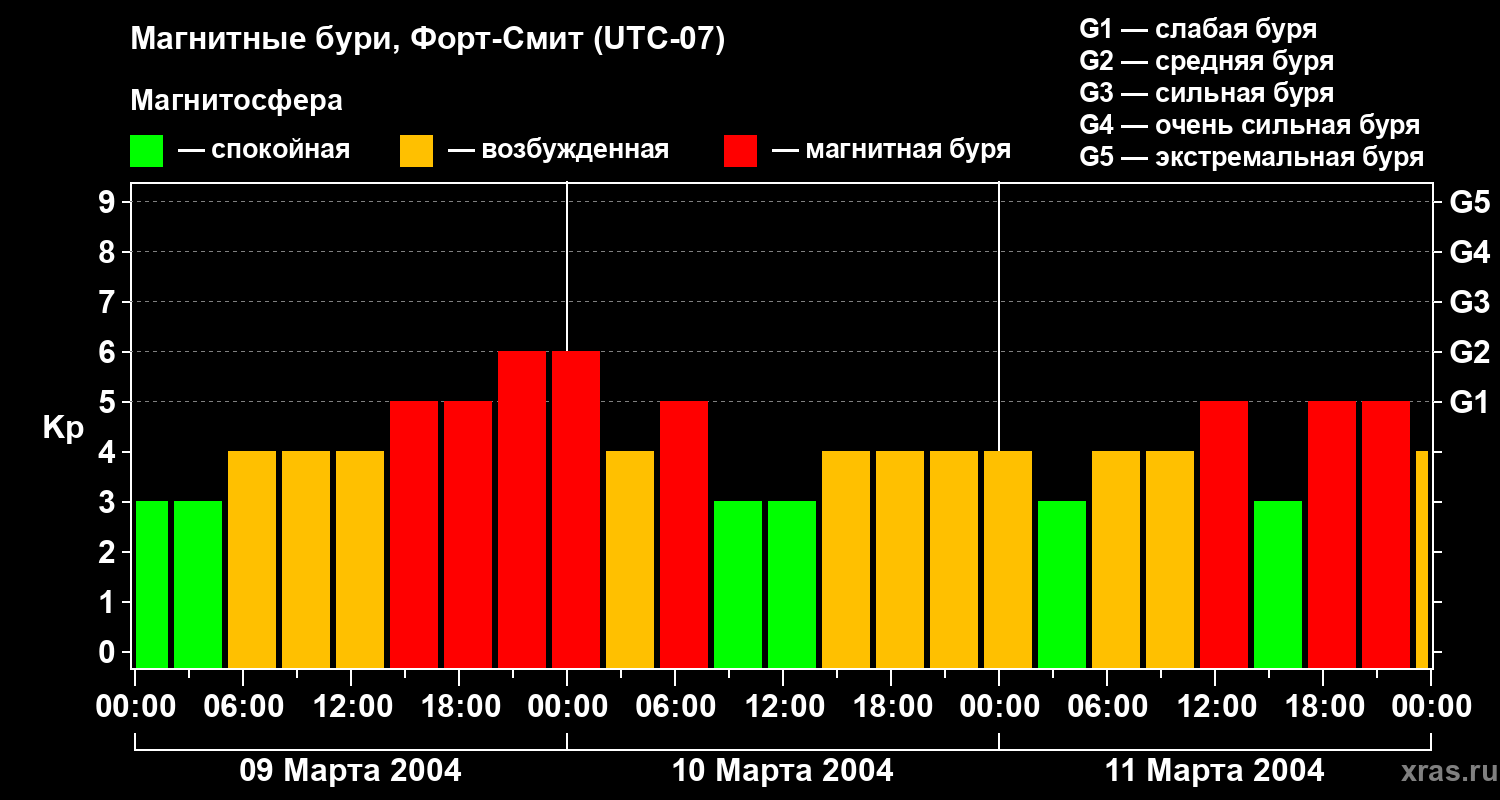This screenshot has height=800, width=1500.
Task: Click the green bar for 11 March 15:00–18:00
Action: [x=1278, y=585]
